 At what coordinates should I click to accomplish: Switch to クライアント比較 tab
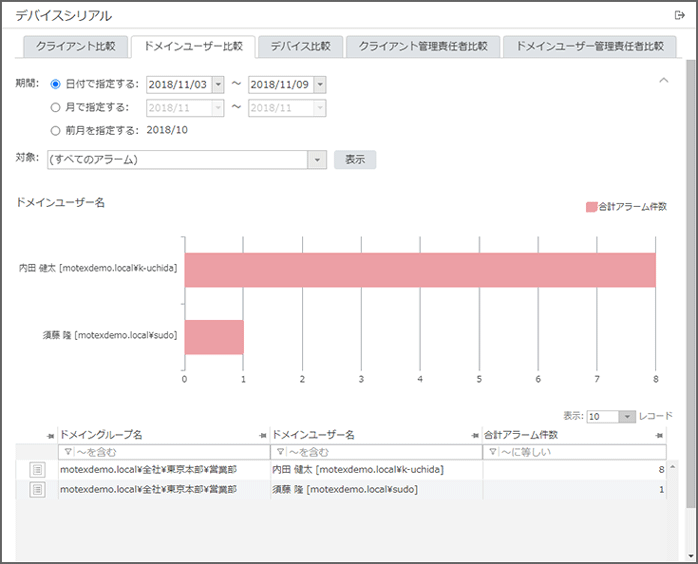(x=76, y=46)
